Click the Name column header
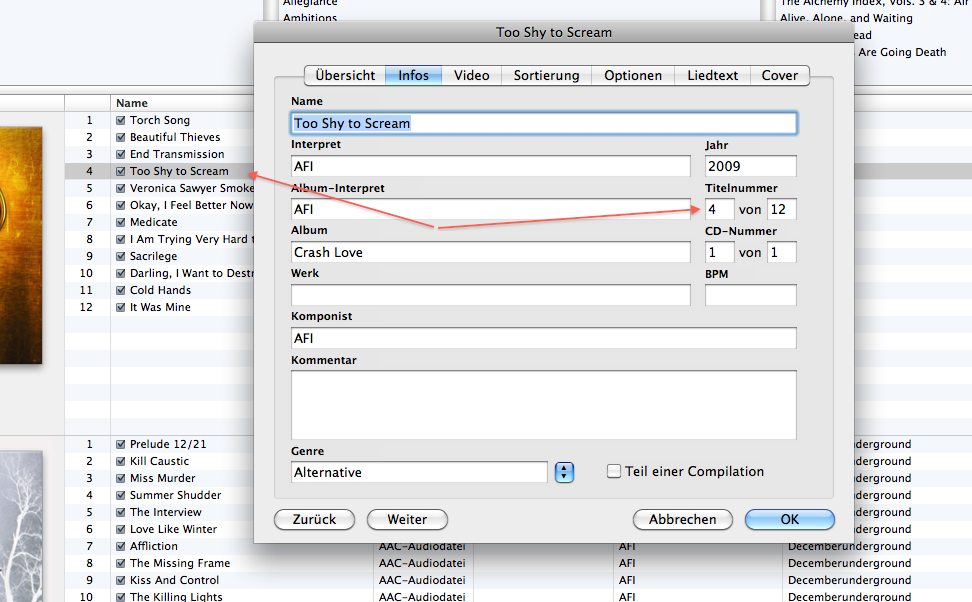This screenshot has height=602, width=972. point(182,103)
